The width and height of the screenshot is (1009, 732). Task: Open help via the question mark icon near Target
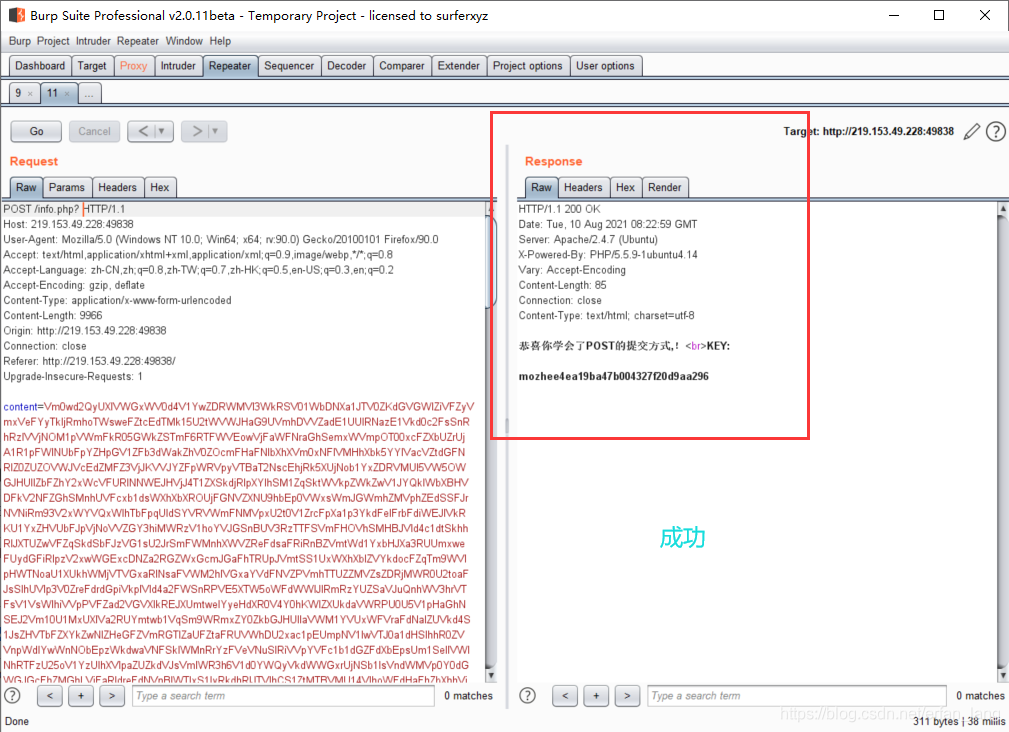coord(995,131)
